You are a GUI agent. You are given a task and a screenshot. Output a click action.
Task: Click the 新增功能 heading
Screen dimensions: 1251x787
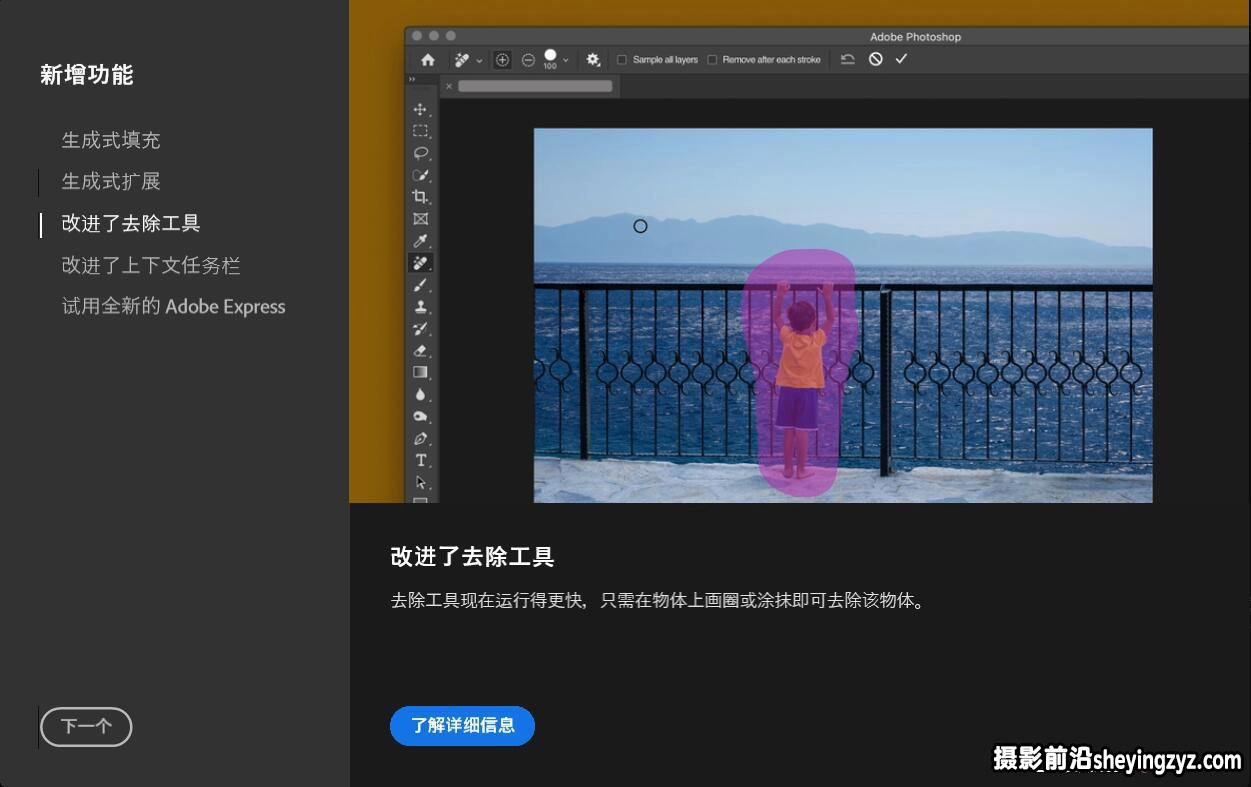tap(87, 75)
